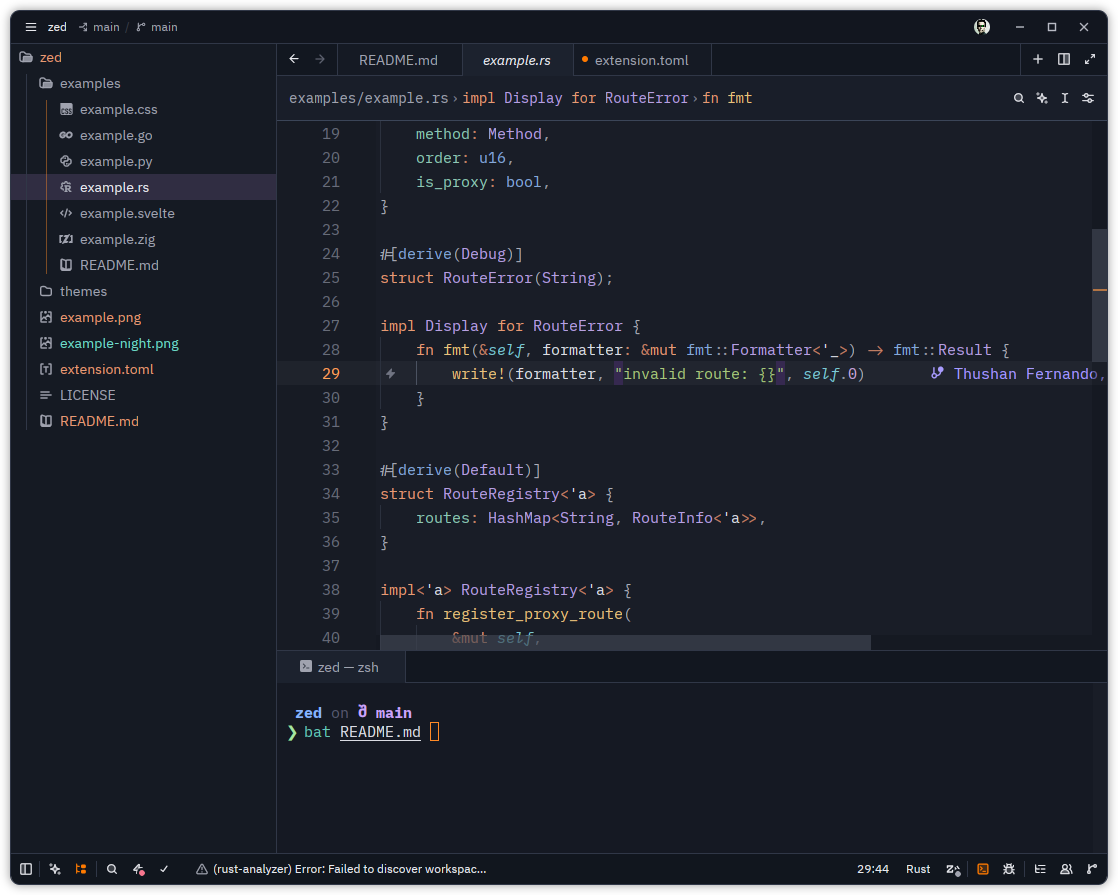The image size is (1118, 895).
Task: Open the user avatar menu
Action: click(982, 27)
